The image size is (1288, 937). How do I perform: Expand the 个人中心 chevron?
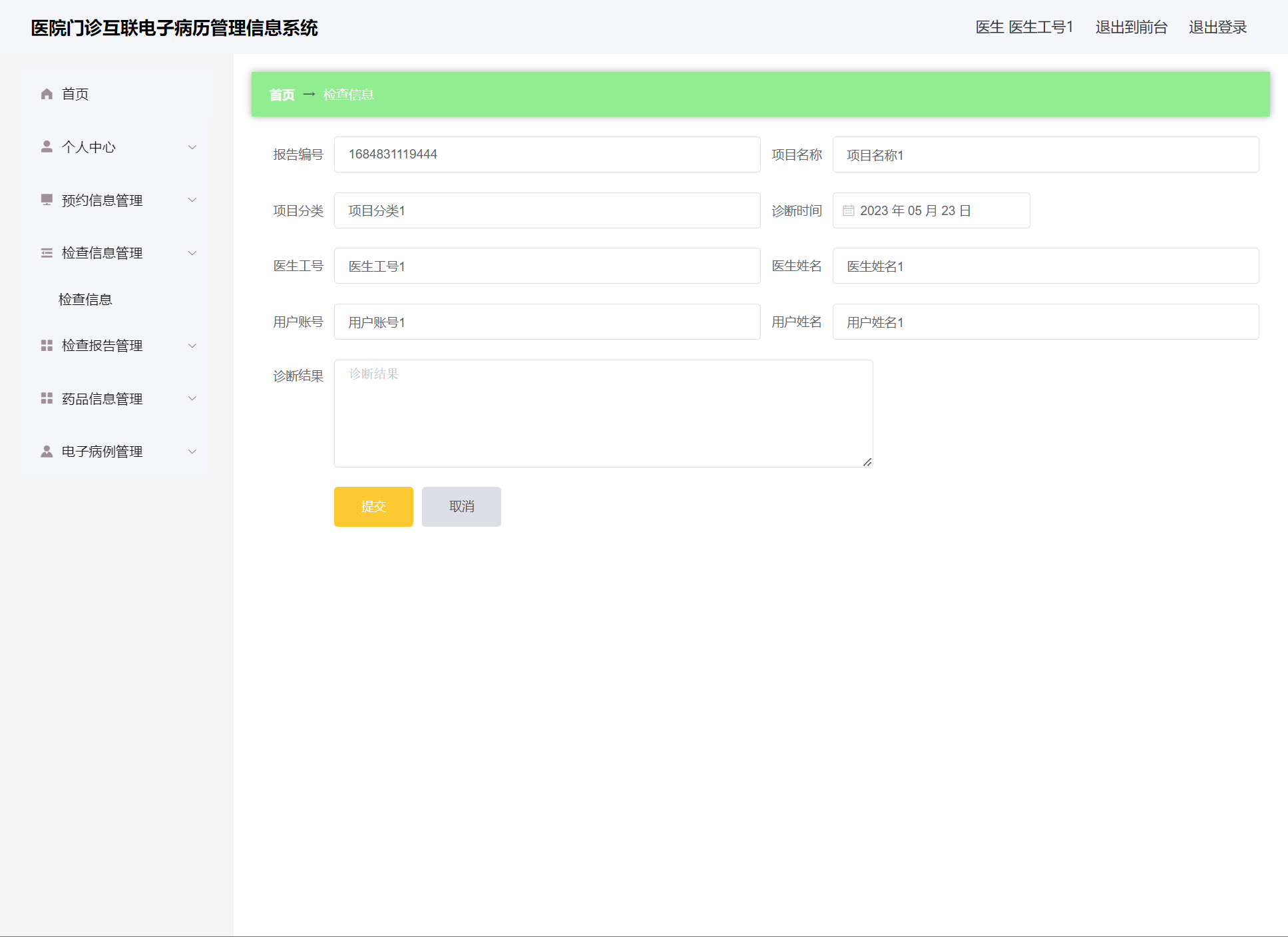pos(192,147)
